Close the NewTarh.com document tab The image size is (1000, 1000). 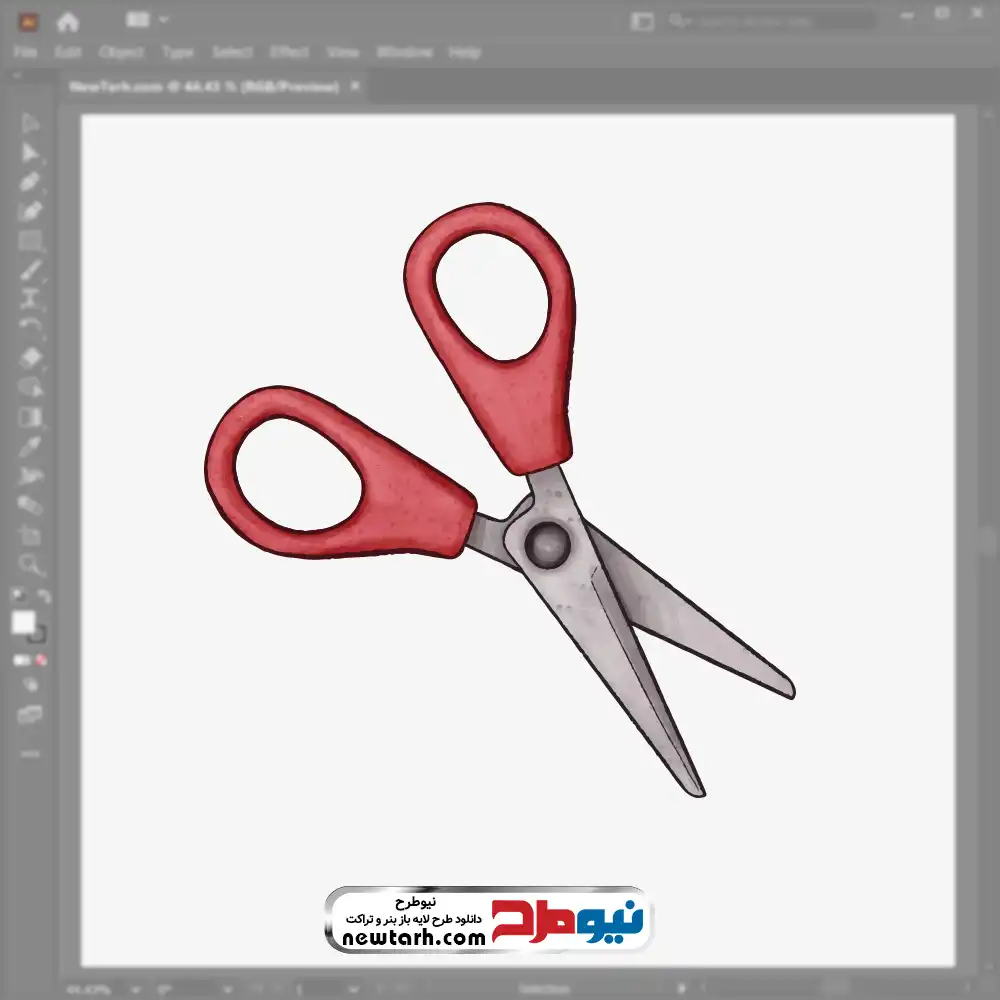354,87
